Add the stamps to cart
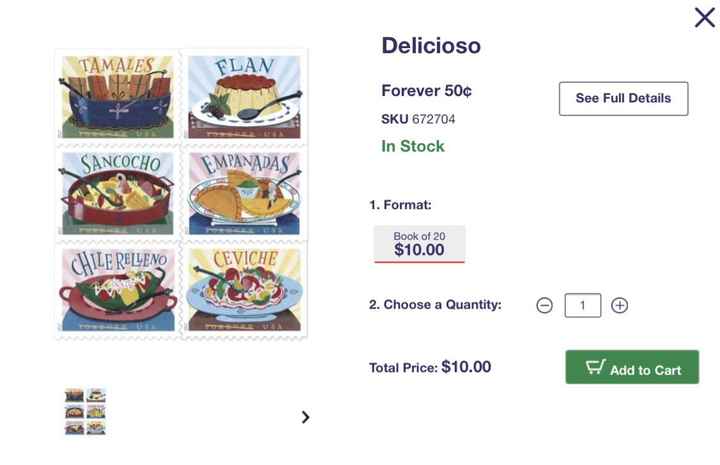720x465 pixels. 632,368
